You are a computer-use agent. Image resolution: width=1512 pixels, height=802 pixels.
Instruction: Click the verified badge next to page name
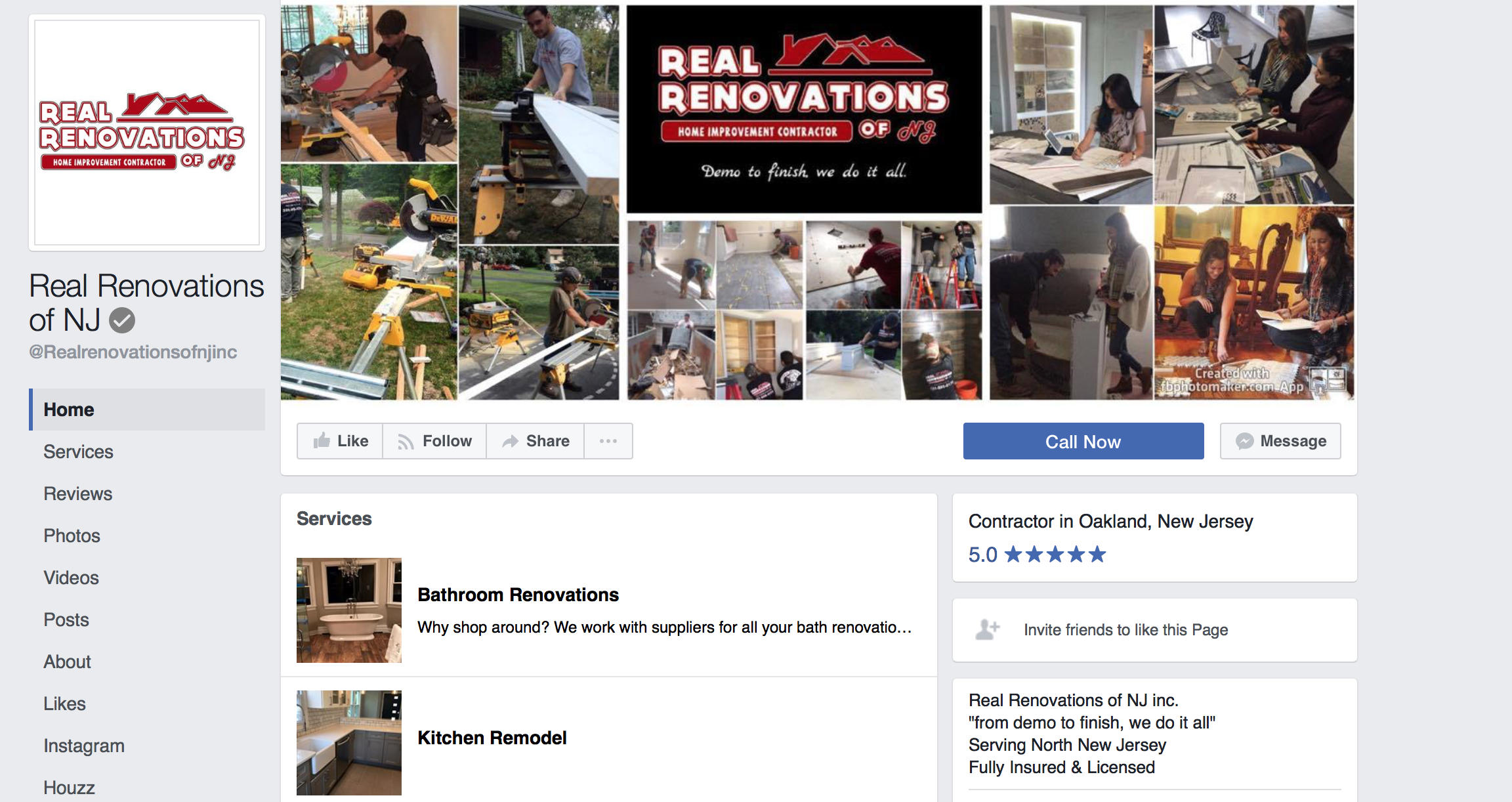(x=122, y=320)
